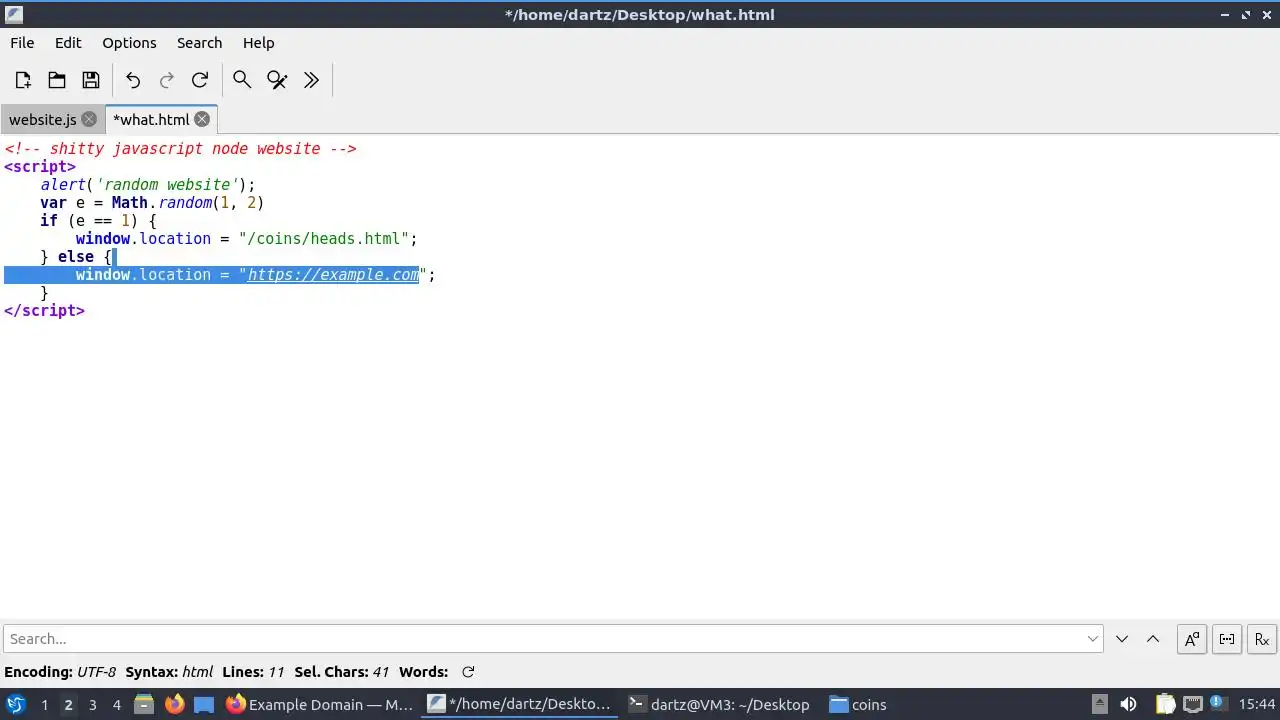Create a new document with the toolbar icon
1280x720 pixels.
23,80
